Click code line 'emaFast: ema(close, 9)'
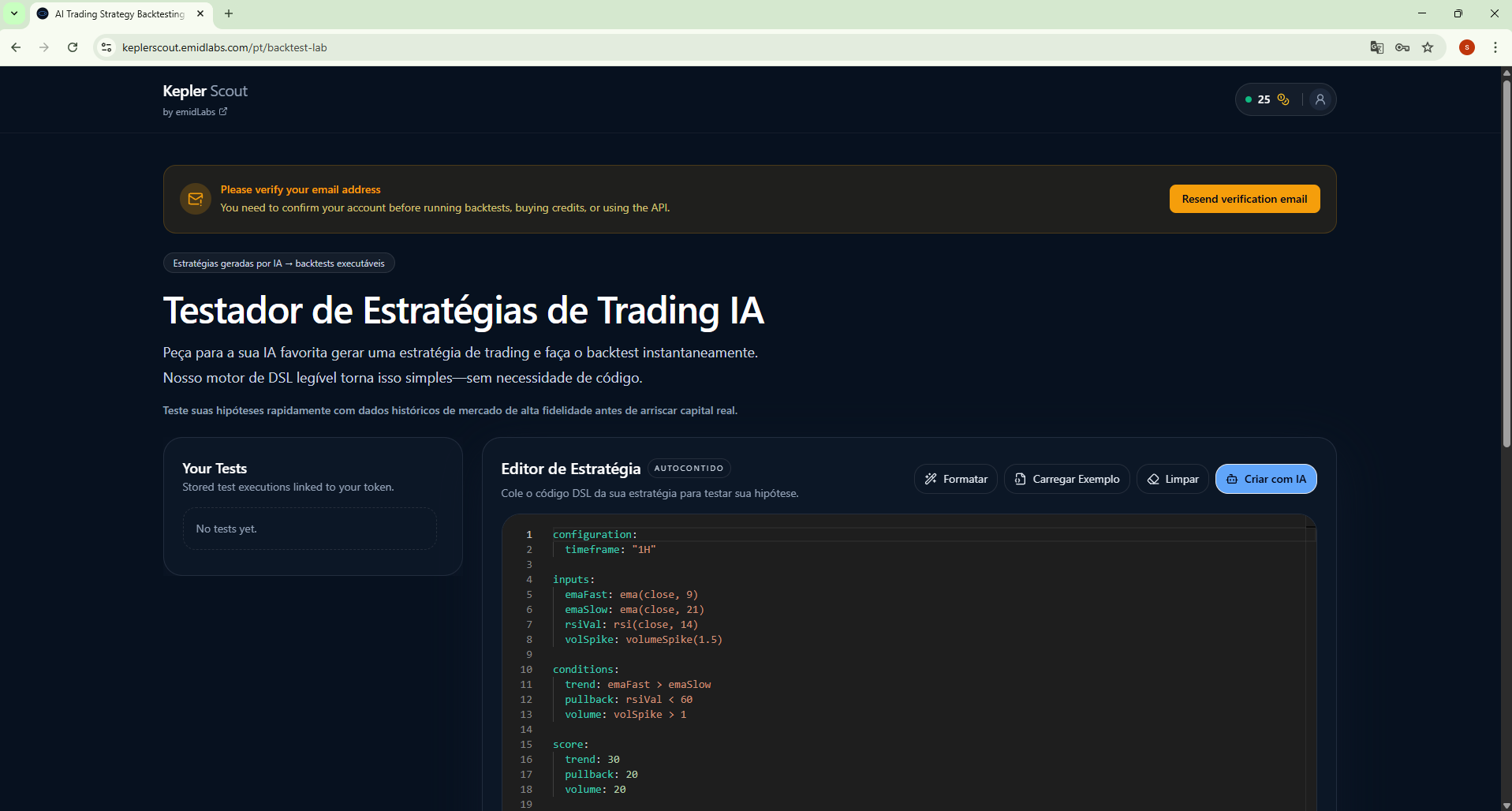This screenshot has width=1512, height=811. tap(631, 595)
